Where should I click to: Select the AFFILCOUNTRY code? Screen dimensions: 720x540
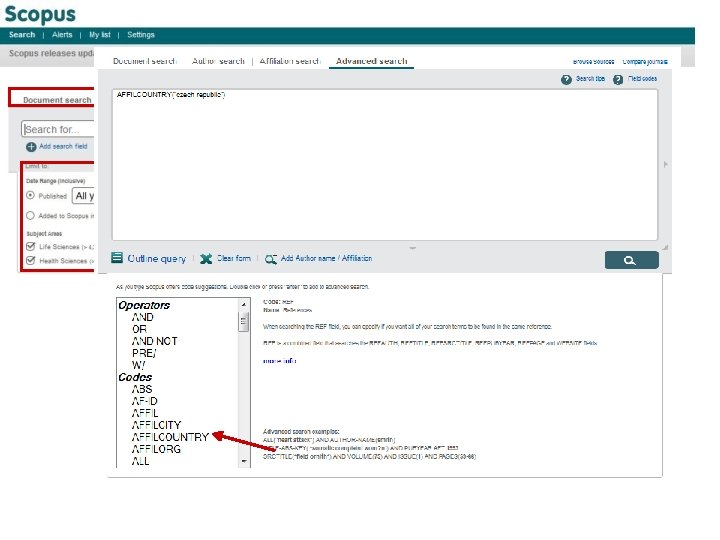[170, 437]
